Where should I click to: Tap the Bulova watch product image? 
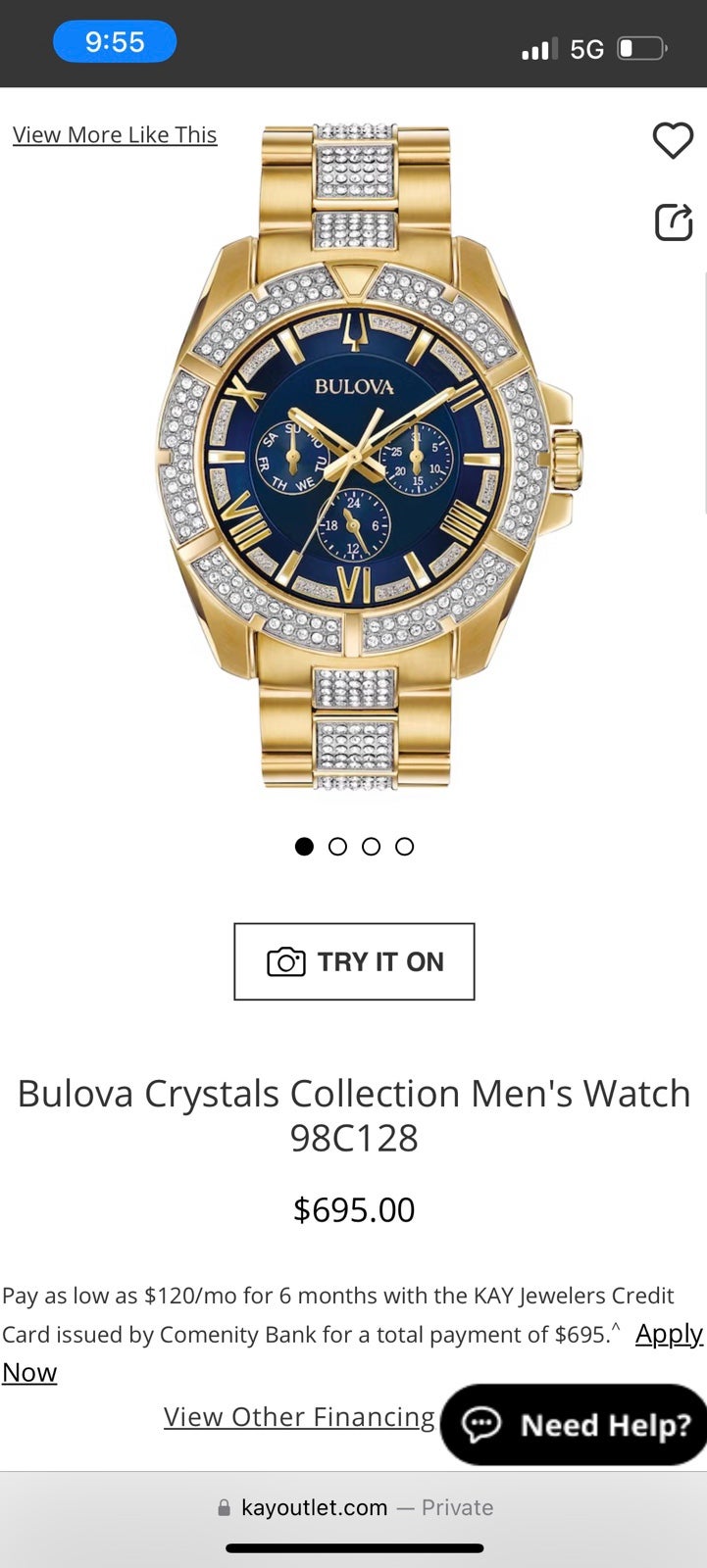click(370, 458)
